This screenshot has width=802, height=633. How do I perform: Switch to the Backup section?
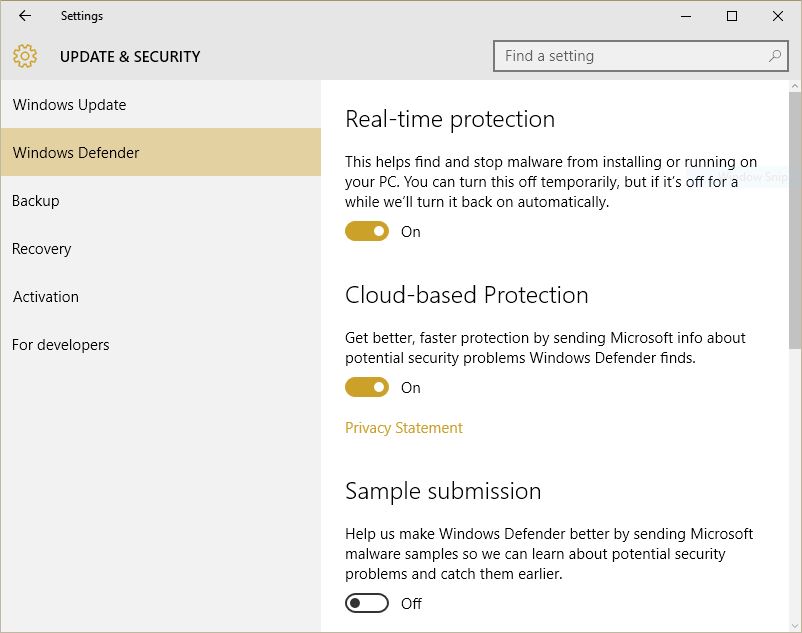(35, 200)
